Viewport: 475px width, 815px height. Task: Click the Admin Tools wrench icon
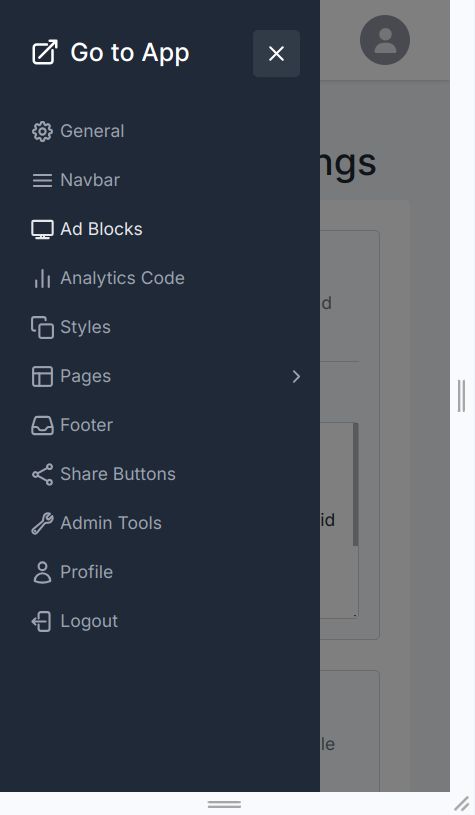tap(42, 523)
